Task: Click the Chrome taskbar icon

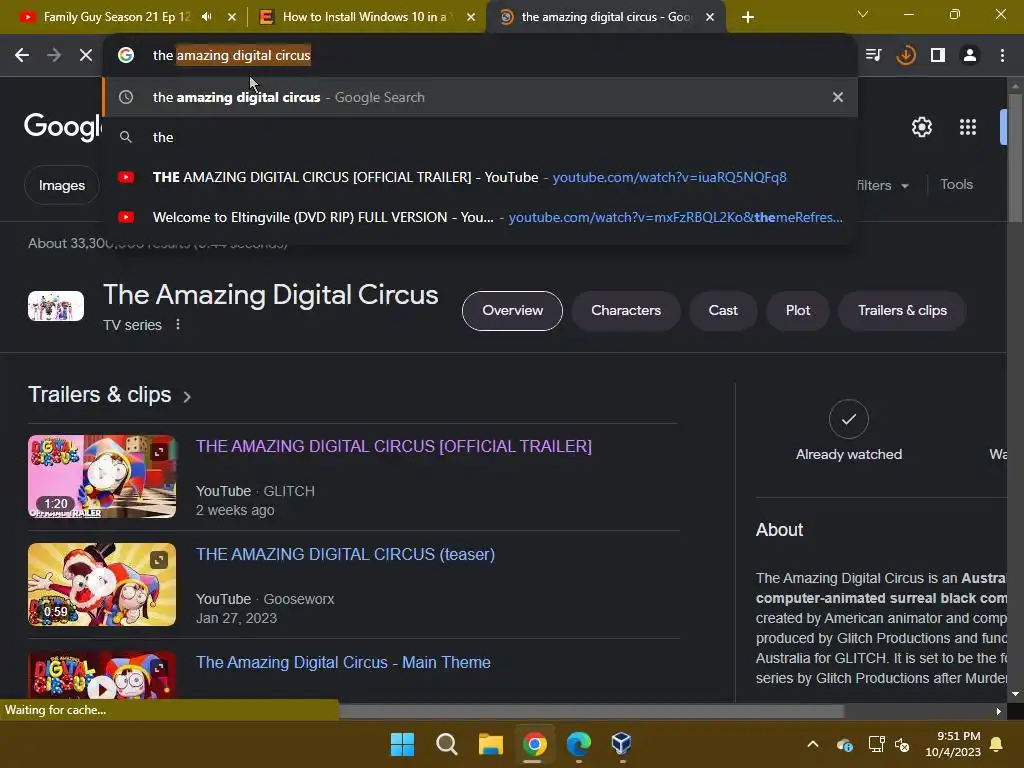Action: [x=534, y=744]
